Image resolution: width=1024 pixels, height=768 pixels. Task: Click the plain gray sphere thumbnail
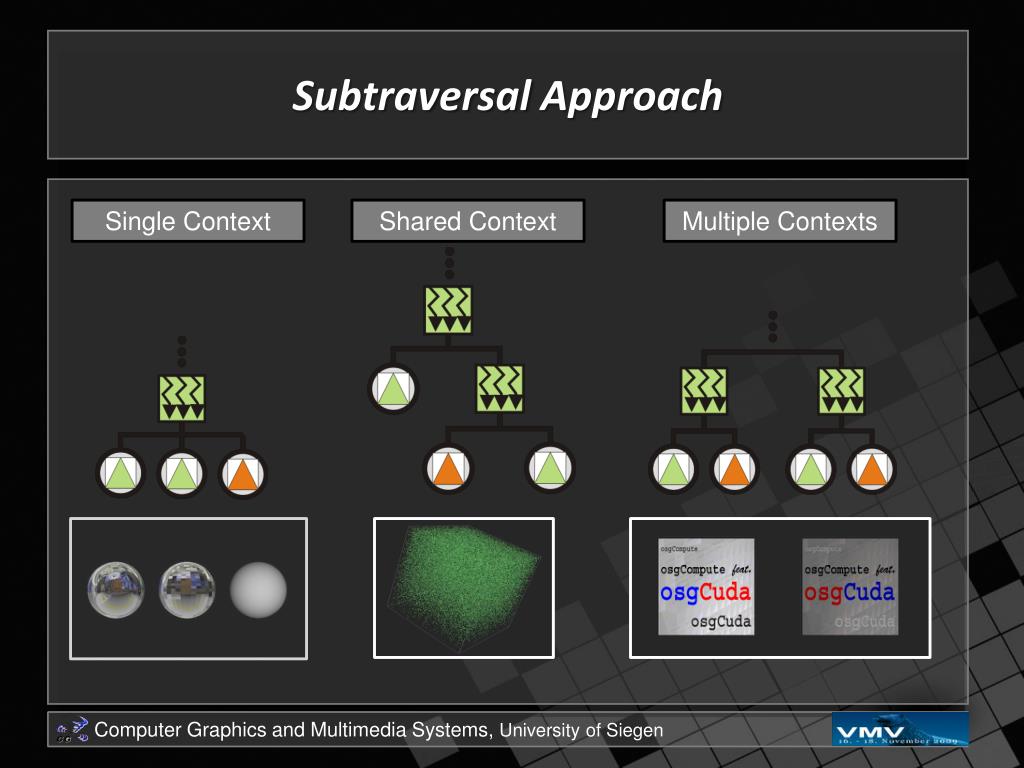click(x=259, y=590)
